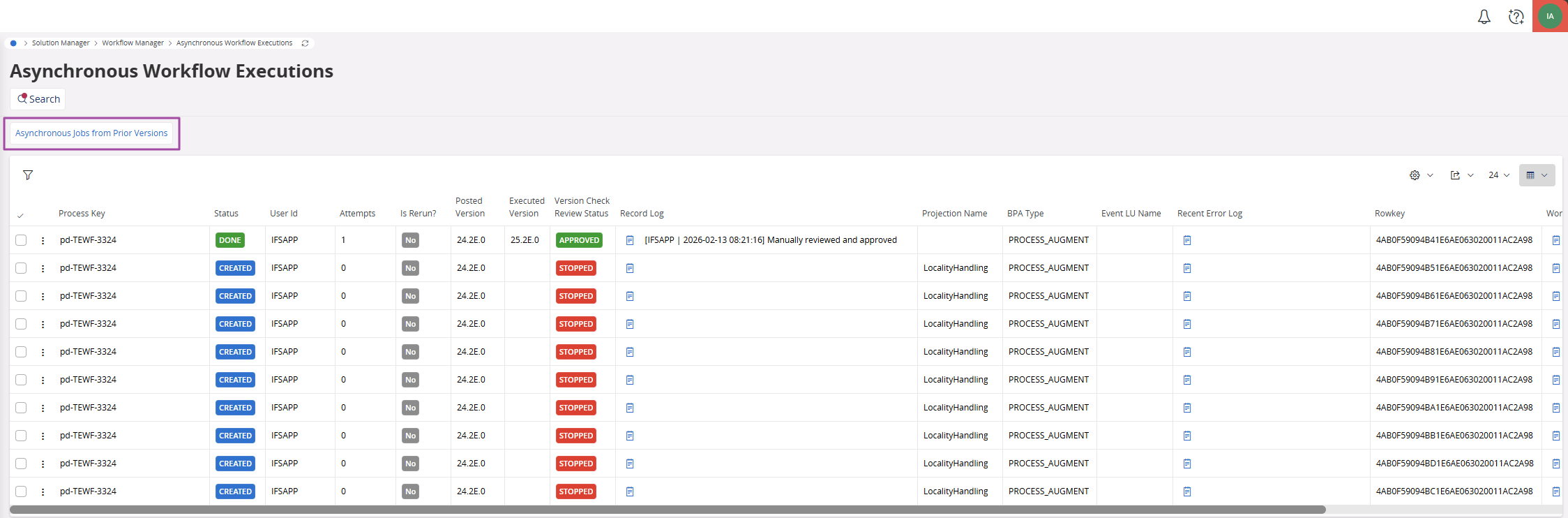This screenshot has width=1568, height=518.
Task: Open the table filter funnel
Action: (28, 175)
